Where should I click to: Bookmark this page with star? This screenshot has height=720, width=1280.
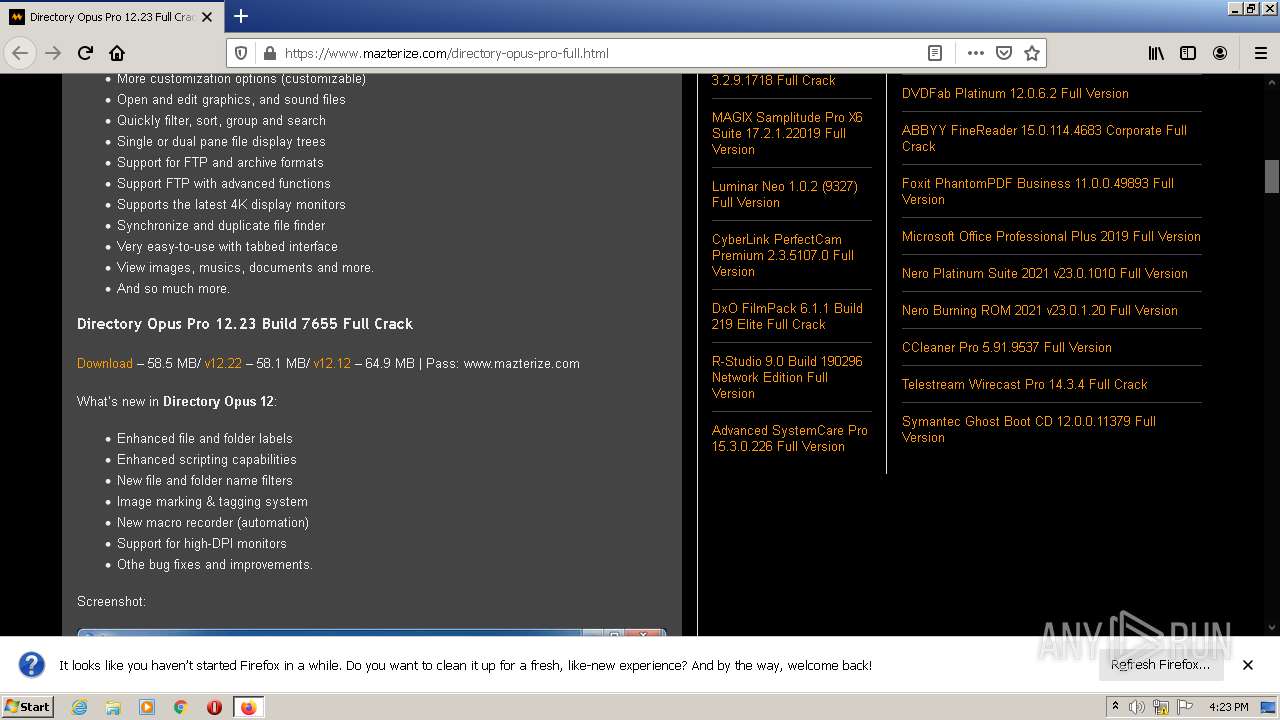[1032, 53]
